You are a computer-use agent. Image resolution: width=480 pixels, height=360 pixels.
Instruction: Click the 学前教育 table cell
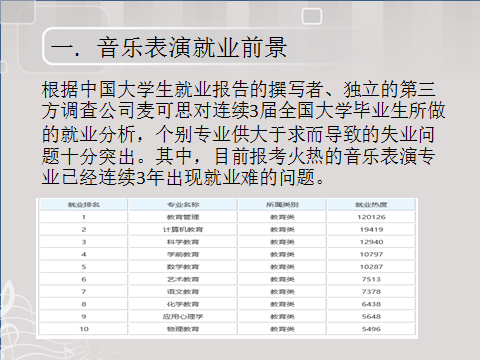pyautogui.click(x=183, y=254)
